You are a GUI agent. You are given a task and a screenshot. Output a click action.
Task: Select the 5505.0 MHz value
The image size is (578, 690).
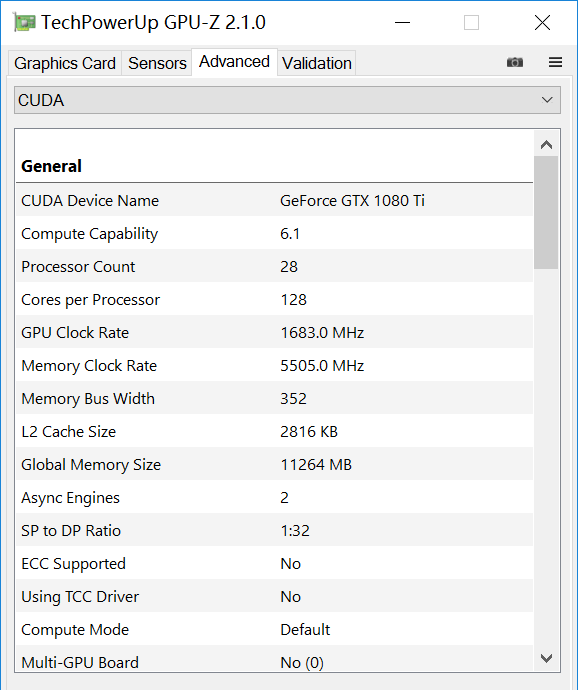[x=322, y=366]
